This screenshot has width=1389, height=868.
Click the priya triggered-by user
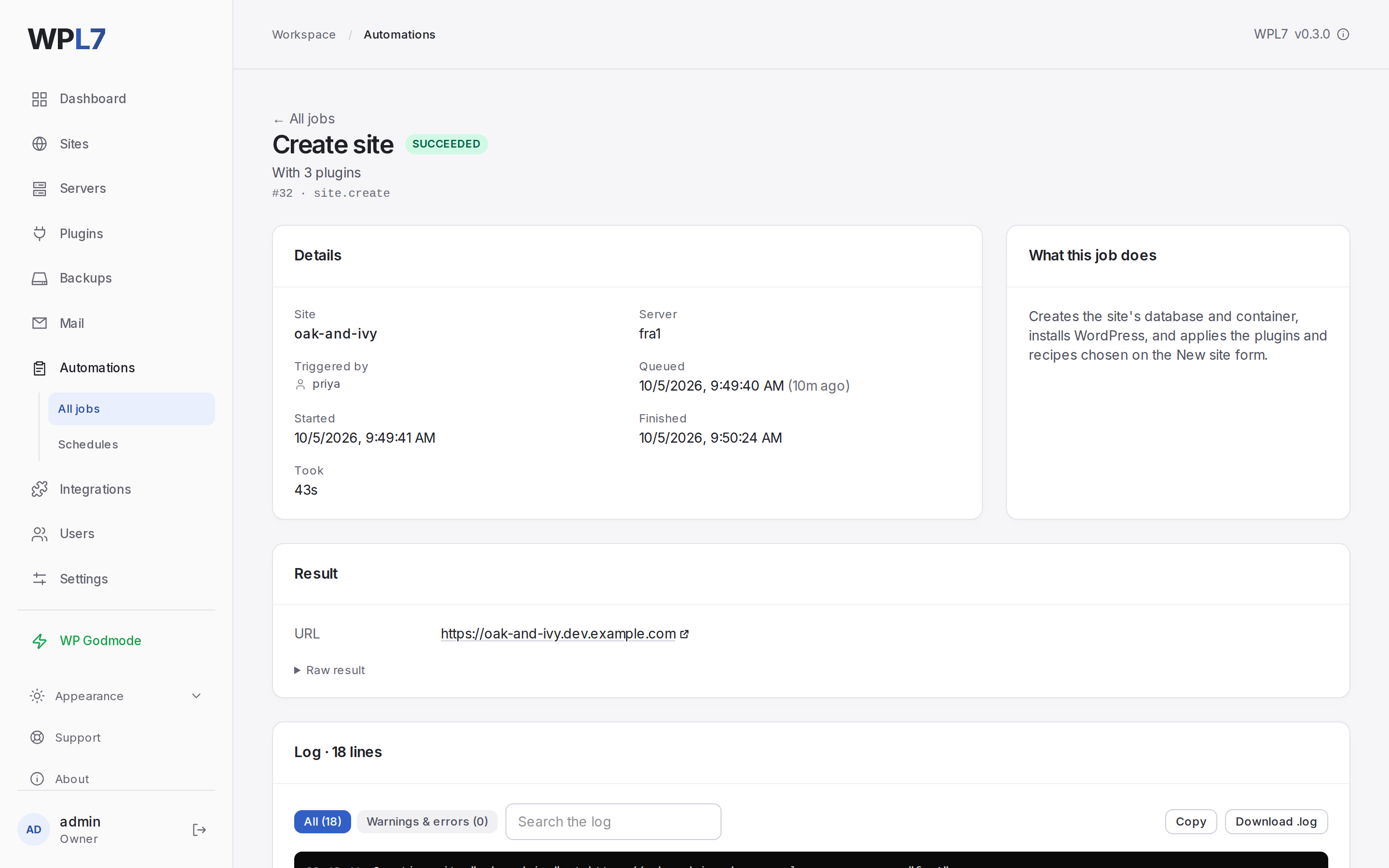click(317, 384)
